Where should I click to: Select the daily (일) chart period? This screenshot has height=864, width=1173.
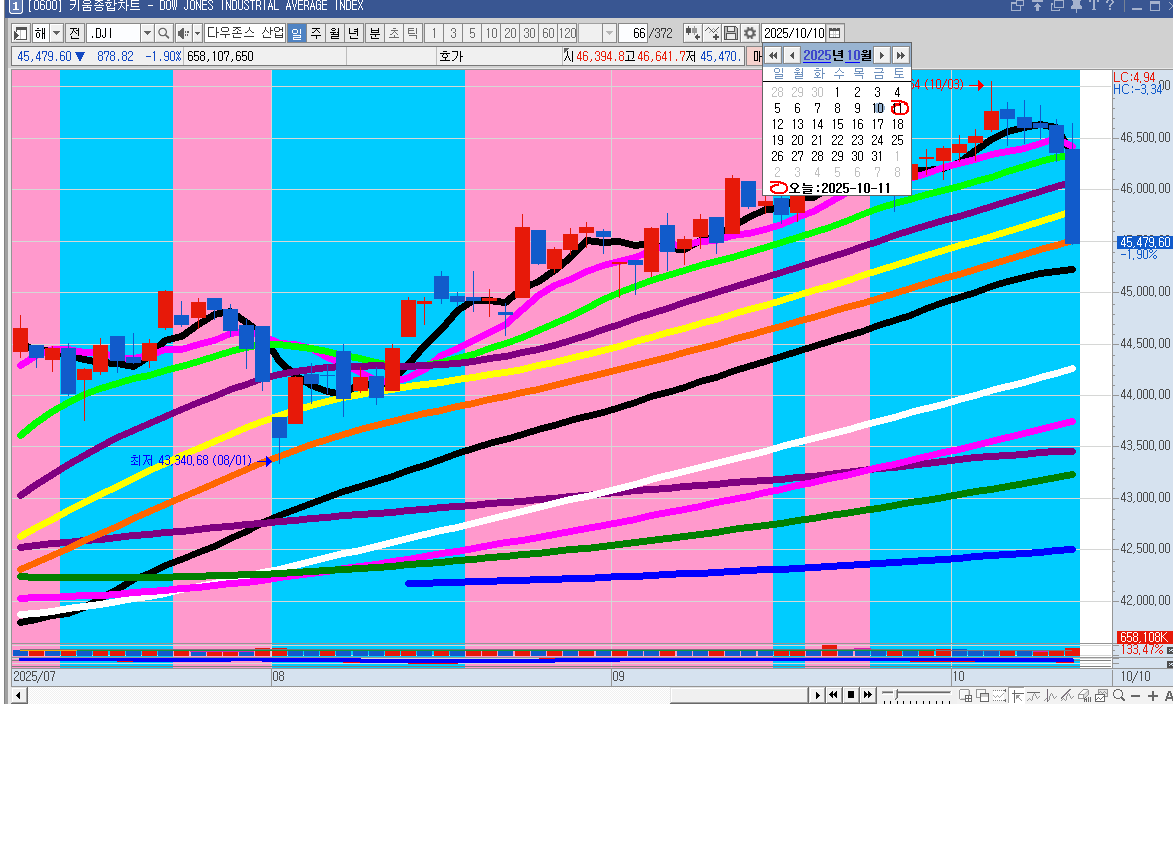[x=296, y=34]
